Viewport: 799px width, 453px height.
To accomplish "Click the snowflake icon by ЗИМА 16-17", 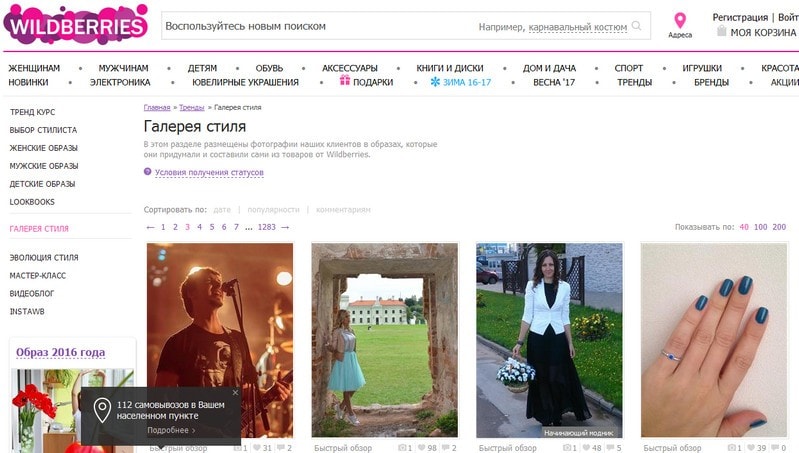I will tap(435, 82).
